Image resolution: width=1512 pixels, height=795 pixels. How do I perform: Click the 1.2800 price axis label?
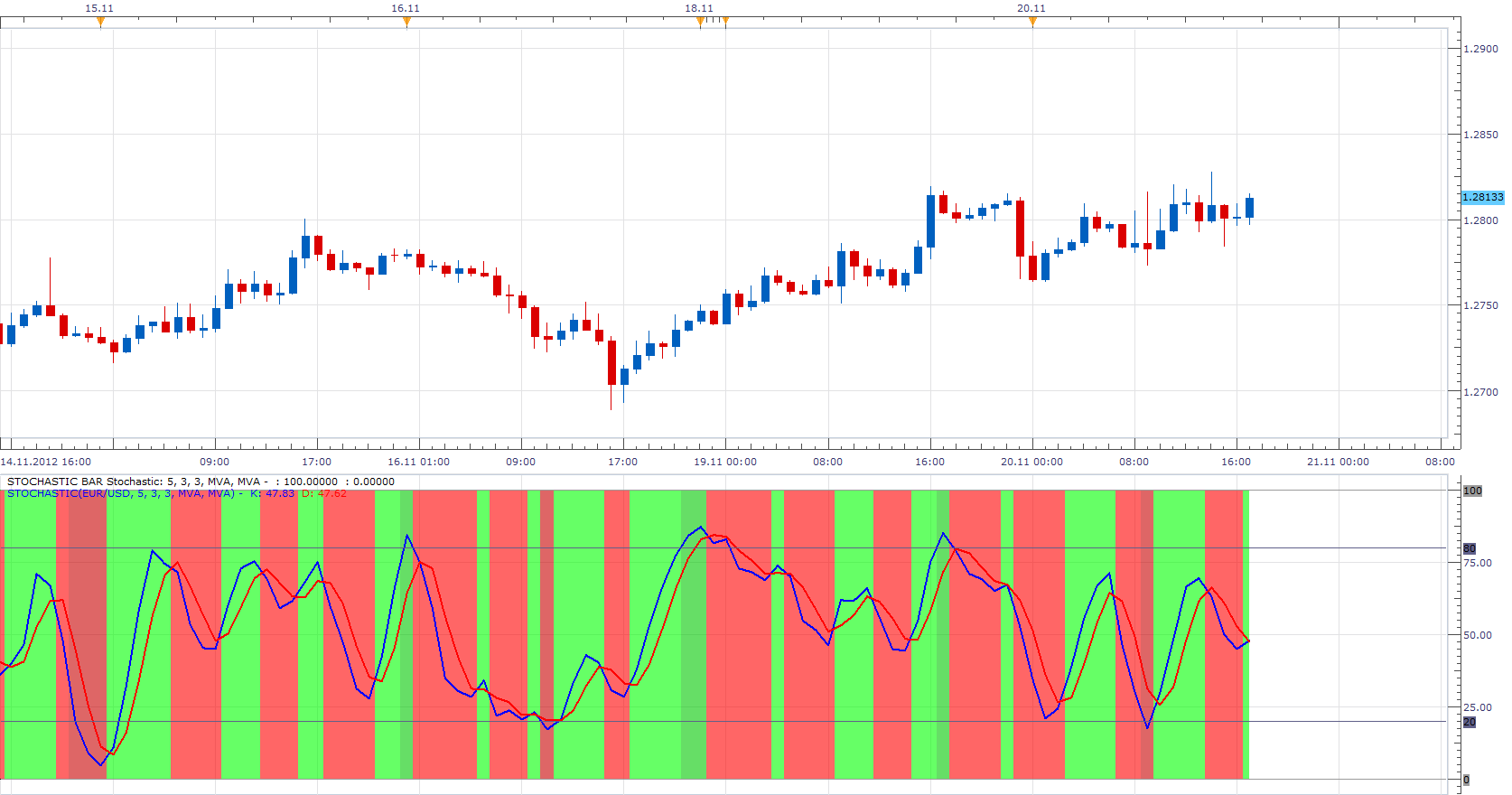click(x=1480, y=220)
